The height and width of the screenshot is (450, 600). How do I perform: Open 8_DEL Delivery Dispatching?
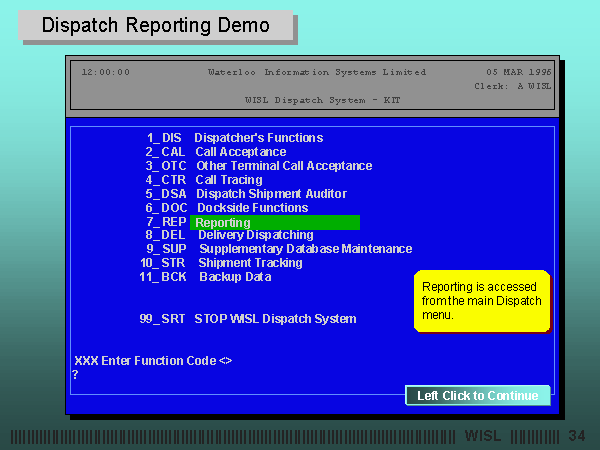[x=230, y=235]
